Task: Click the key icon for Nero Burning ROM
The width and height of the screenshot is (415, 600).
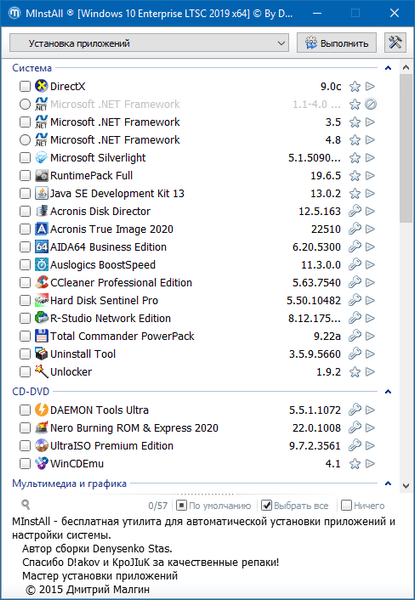Action: tap(355, 428)
